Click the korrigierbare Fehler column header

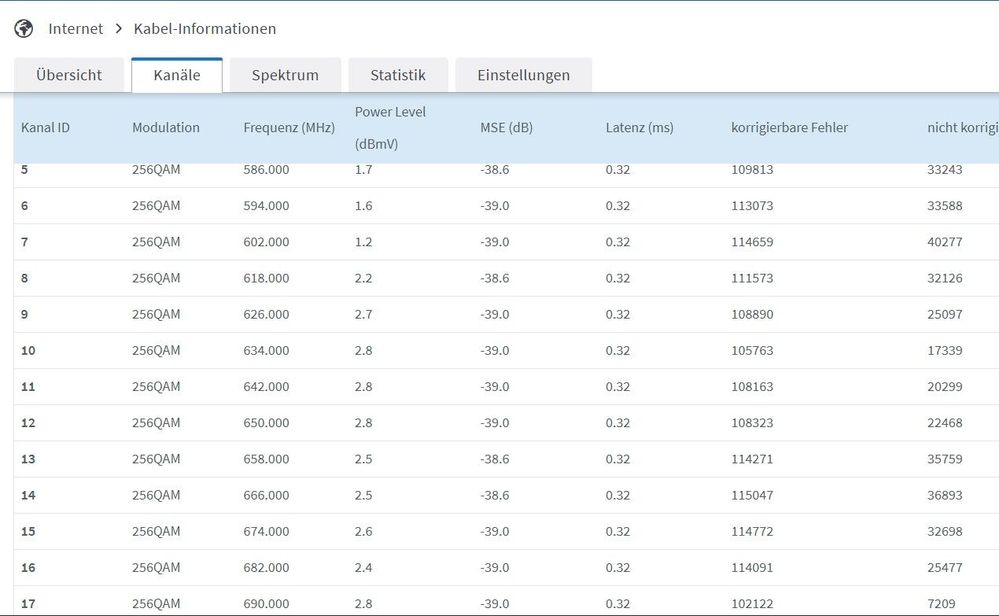coord(790,128)
